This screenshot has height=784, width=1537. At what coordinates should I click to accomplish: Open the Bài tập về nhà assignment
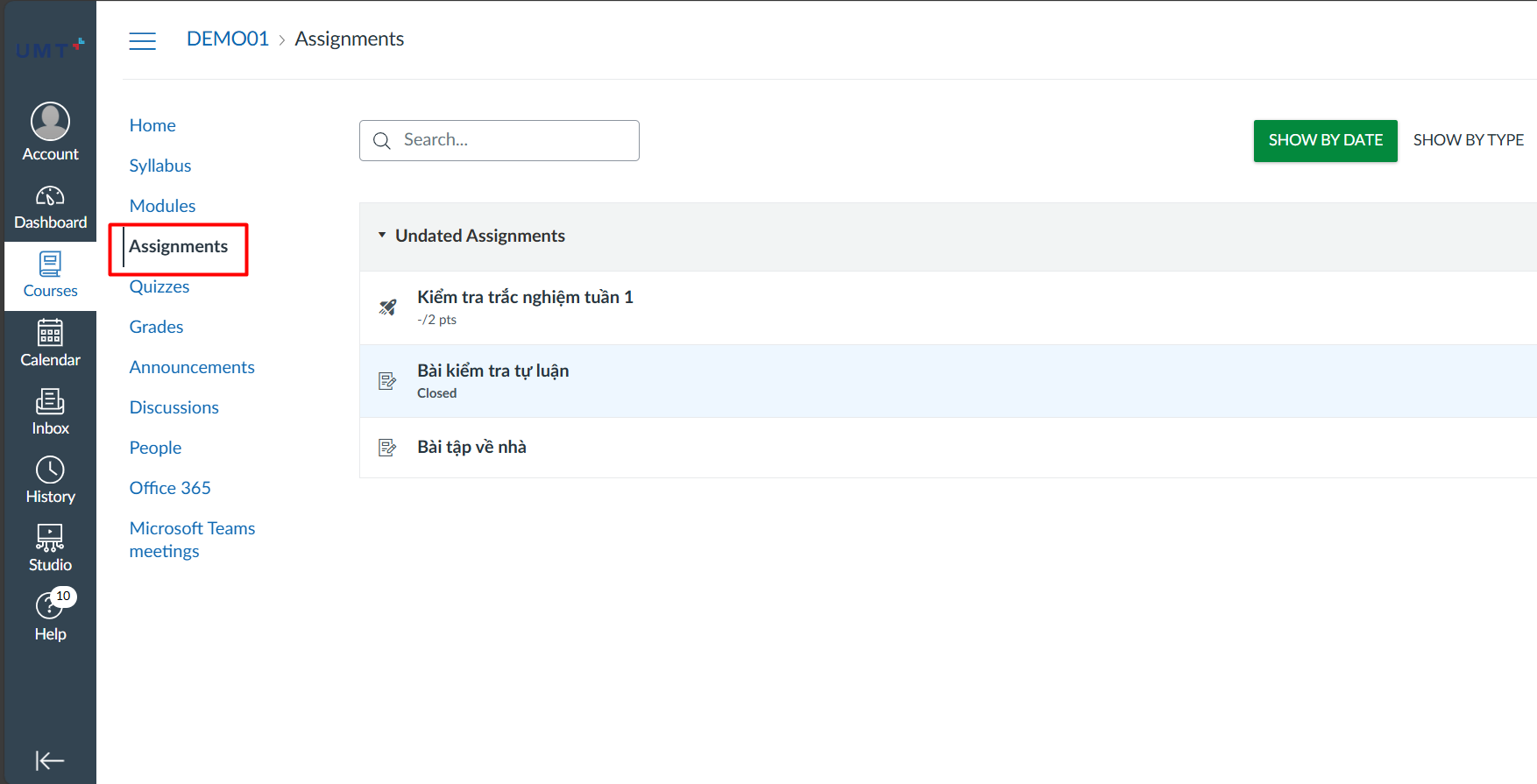[471, 447]
